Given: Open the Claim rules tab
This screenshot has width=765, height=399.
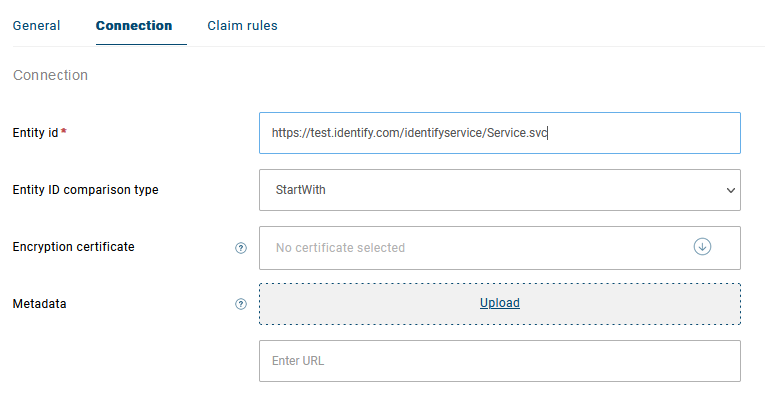Looking at the screenshot, I should (x=242, y=25).
